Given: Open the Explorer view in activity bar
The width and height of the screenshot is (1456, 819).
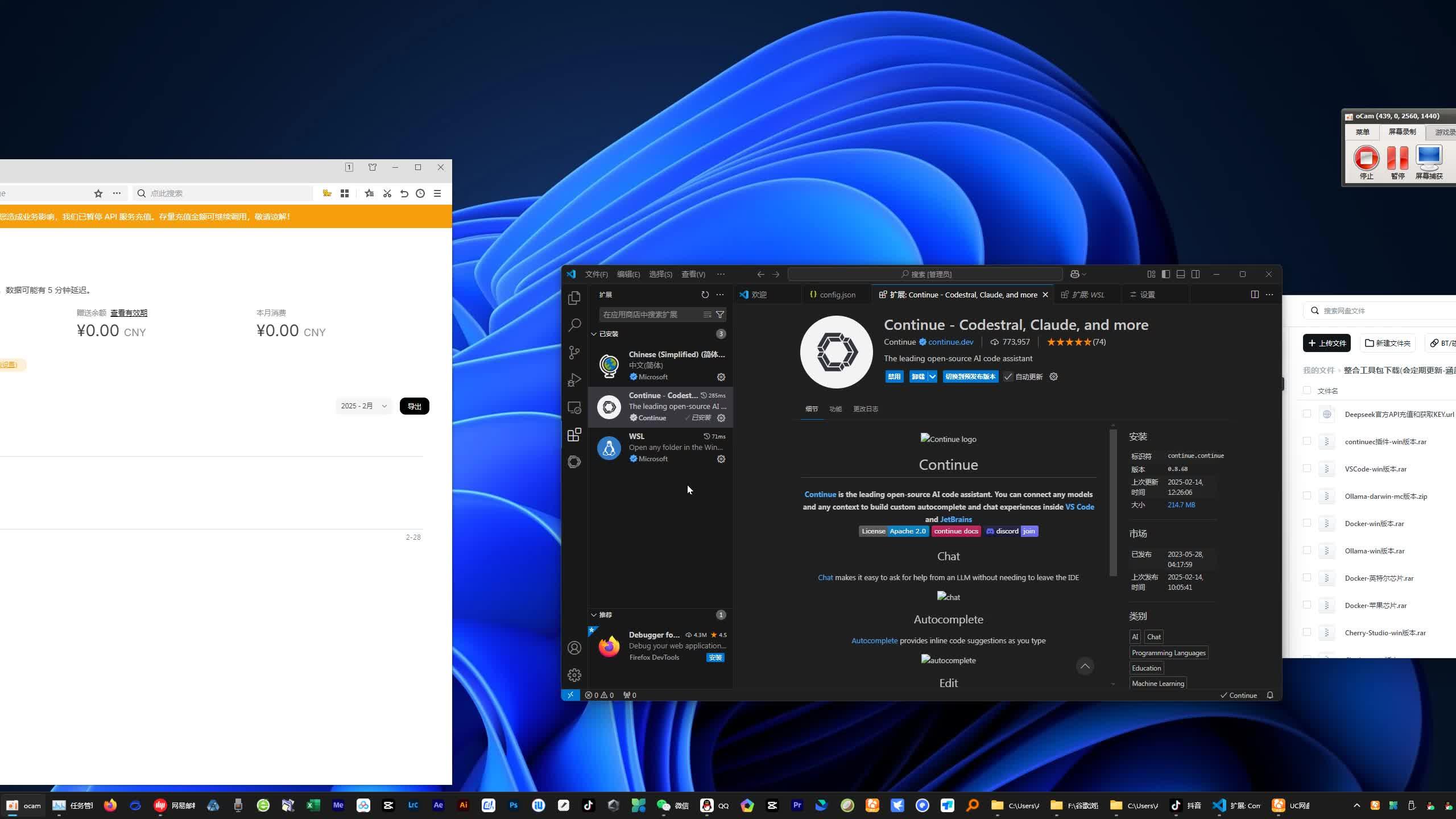Looking at the screenshot, I should point(574,297).
